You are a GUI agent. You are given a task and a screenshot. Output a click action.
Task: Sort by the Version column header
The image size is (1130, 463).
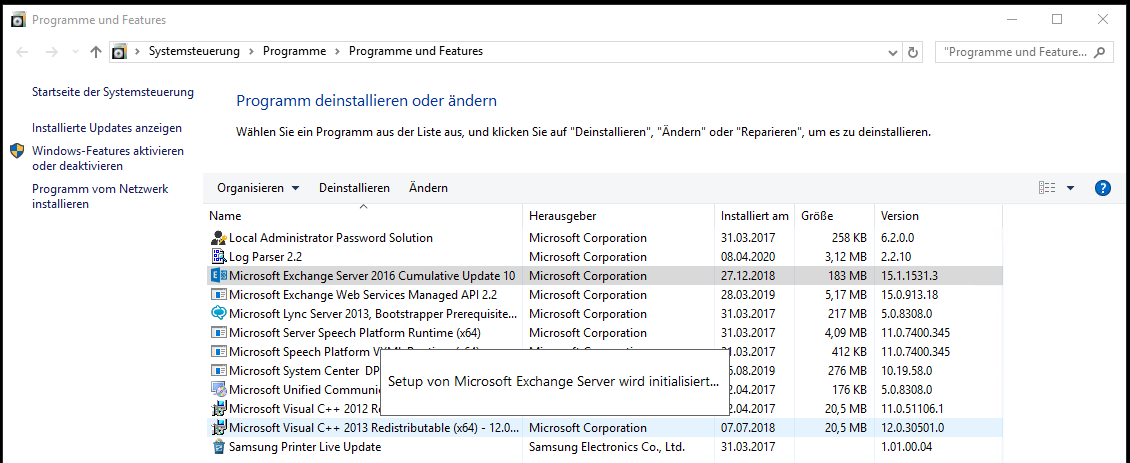pyautogui.click(x=938, y=216)
